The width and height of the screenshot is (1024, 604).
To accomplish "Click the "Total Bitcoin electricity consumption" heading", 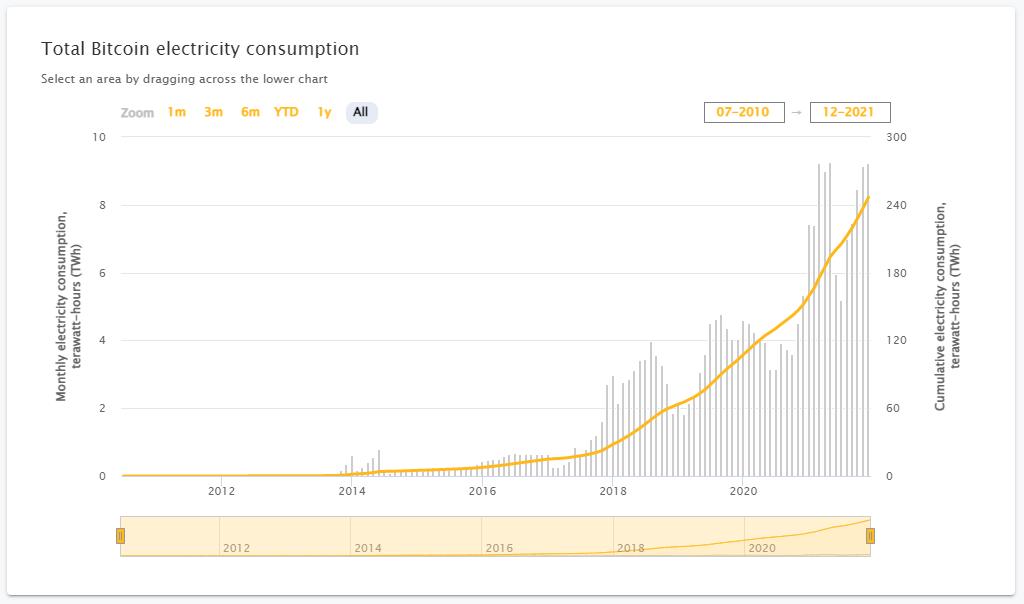I will pyautogui.click(x=200, y=48).
